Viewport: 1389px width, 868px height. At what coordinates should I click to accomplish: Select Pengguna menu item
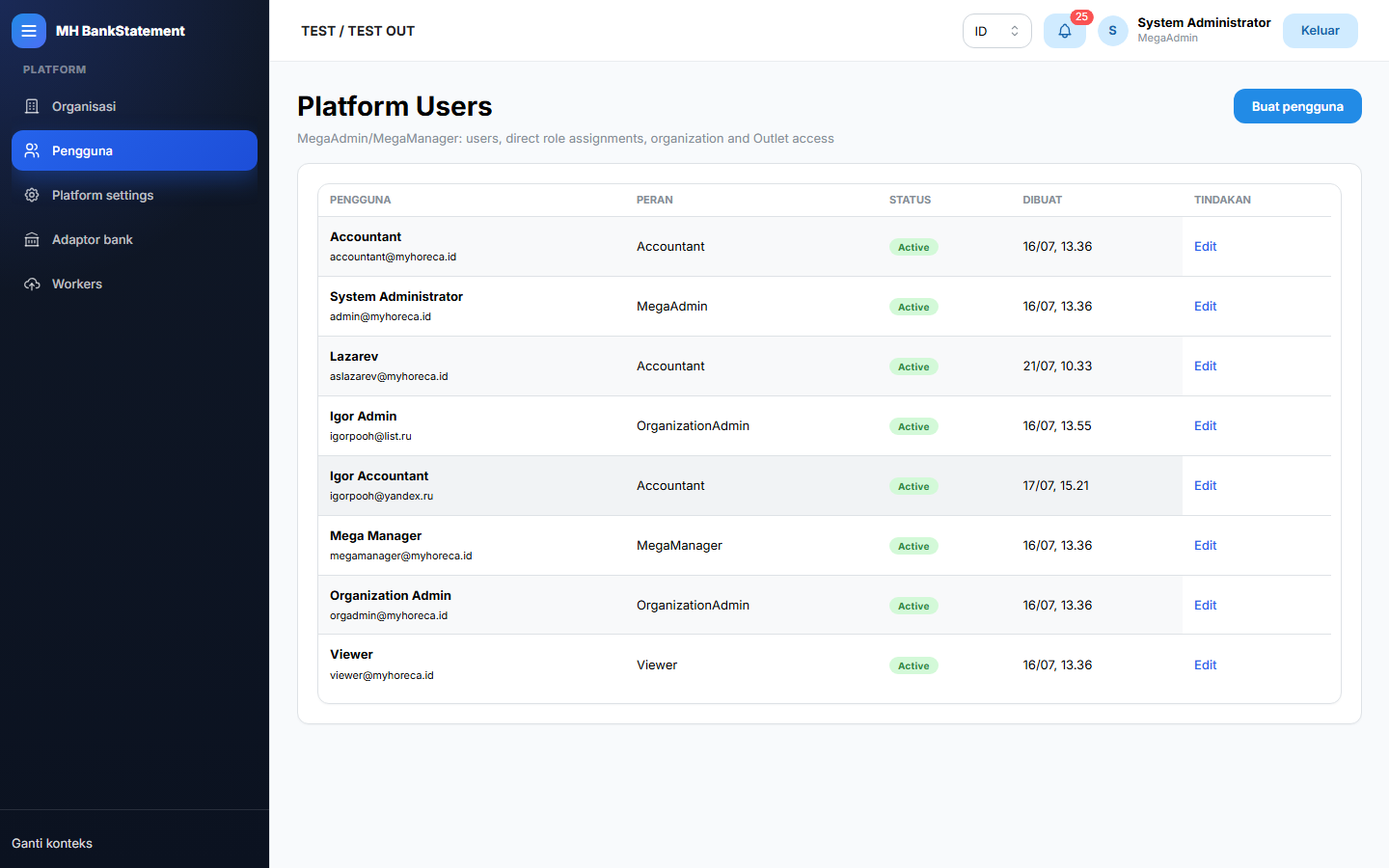tap(134, 150)
